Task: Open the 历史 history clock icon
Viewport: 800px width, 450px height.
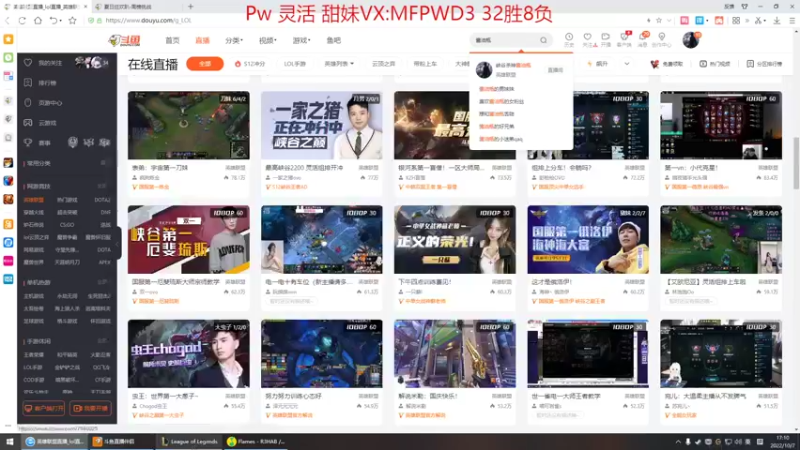Action: click(x=569, y=39)
